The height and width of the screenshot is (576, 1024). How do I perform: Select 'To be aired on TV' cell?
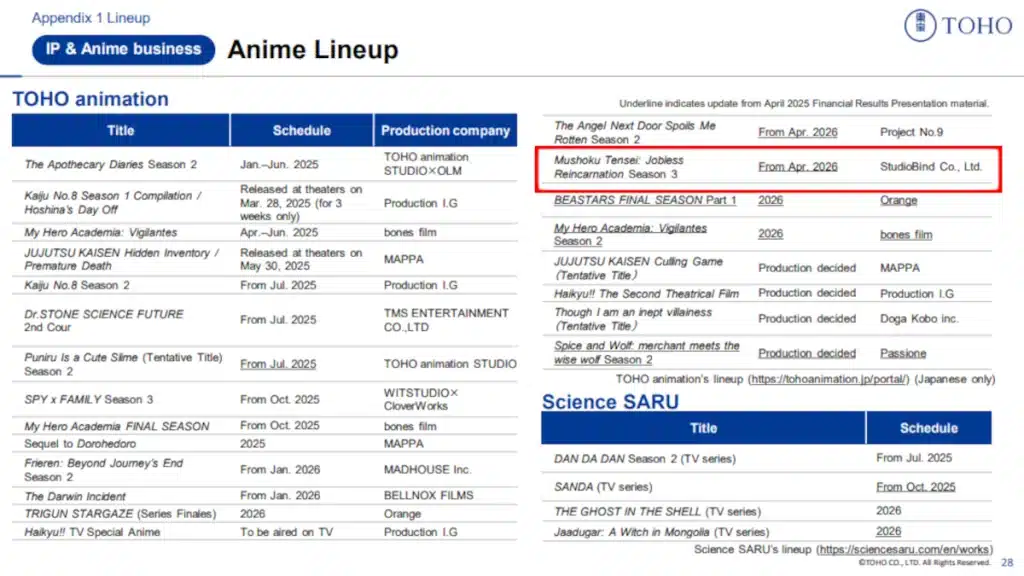click(286, 532)
